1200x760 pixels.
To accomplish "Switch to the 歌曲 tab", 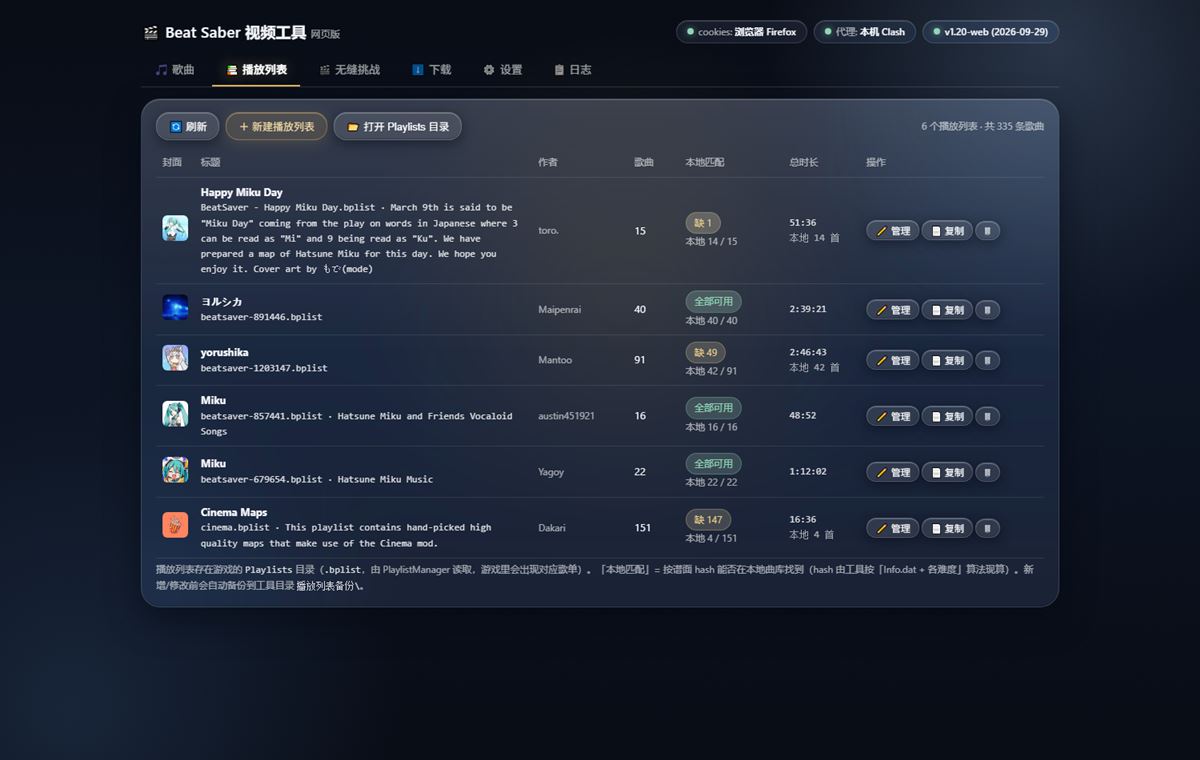I will [175, 70].
